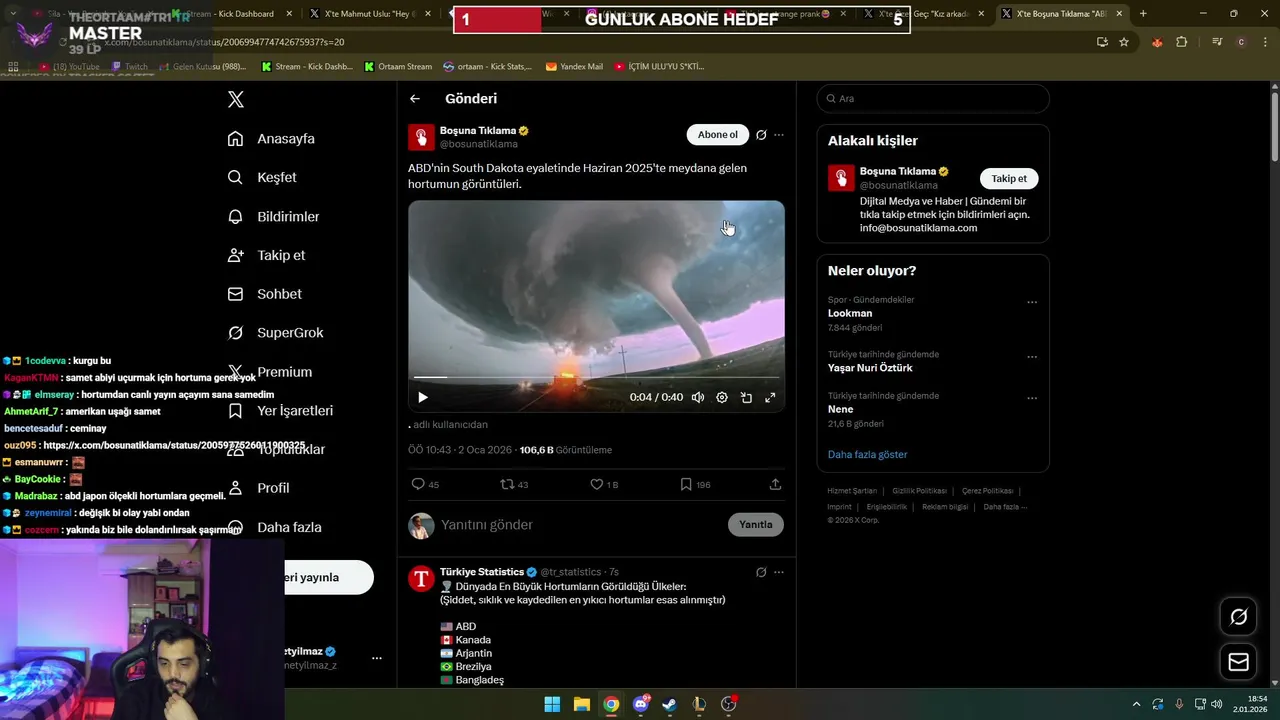Show hidden system tray icons
The image size is (1280, 720).
(x=1136, y=704)
